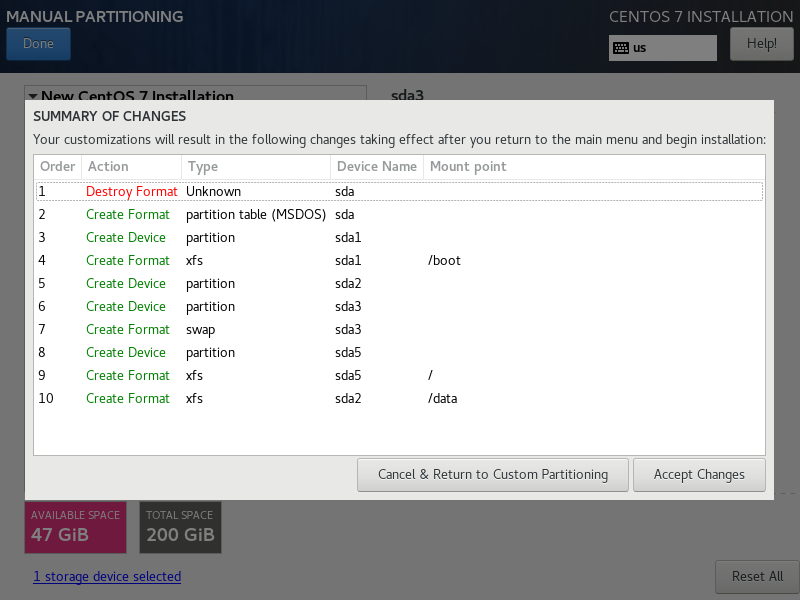Click the keyboard layout icon

click(621, 48)
